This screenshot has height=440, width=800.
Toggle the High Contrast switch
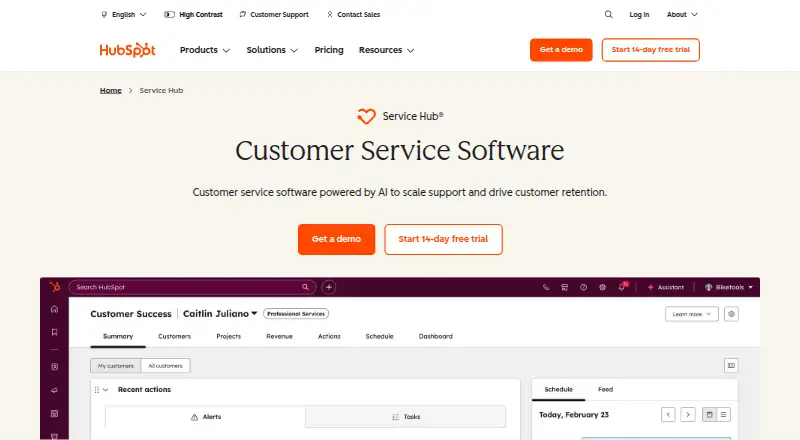point(169,14)
